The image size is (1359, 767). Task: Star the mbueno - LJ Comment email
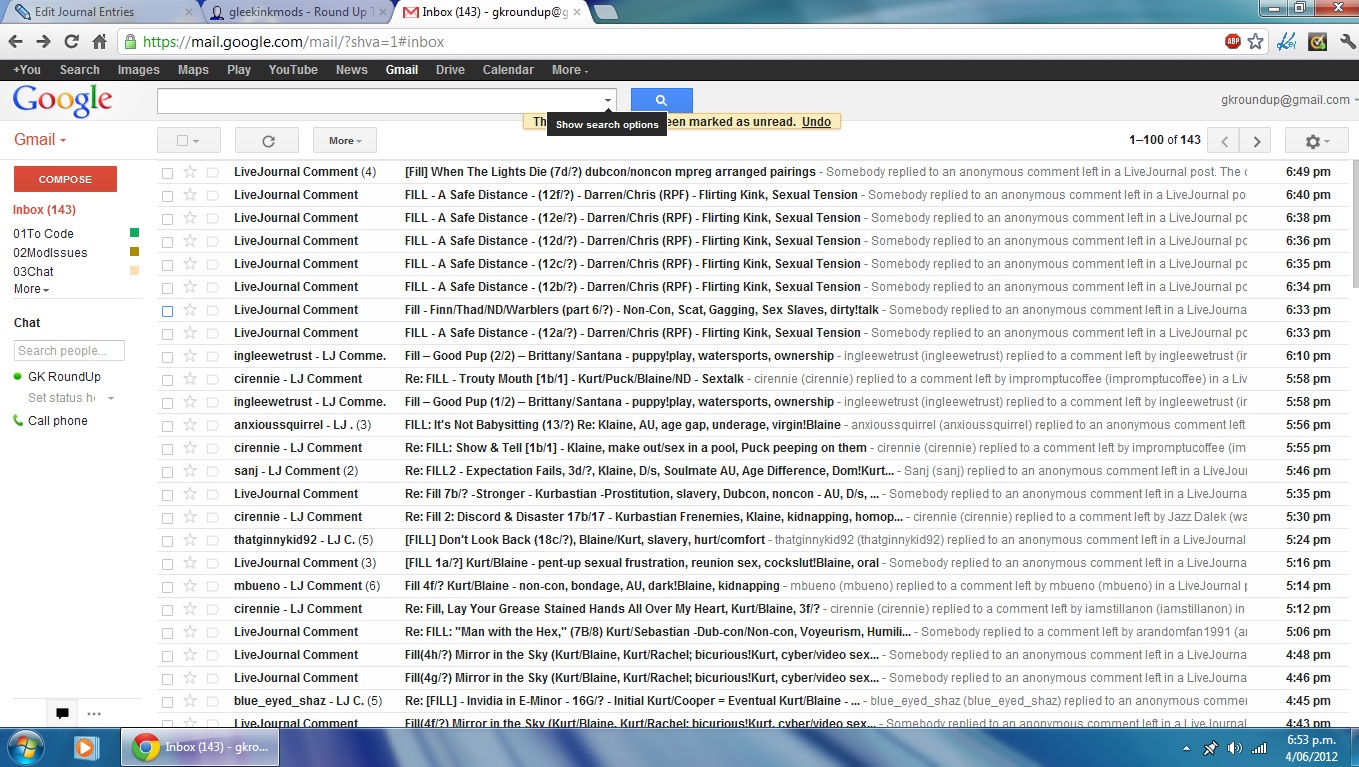point(190,586)
